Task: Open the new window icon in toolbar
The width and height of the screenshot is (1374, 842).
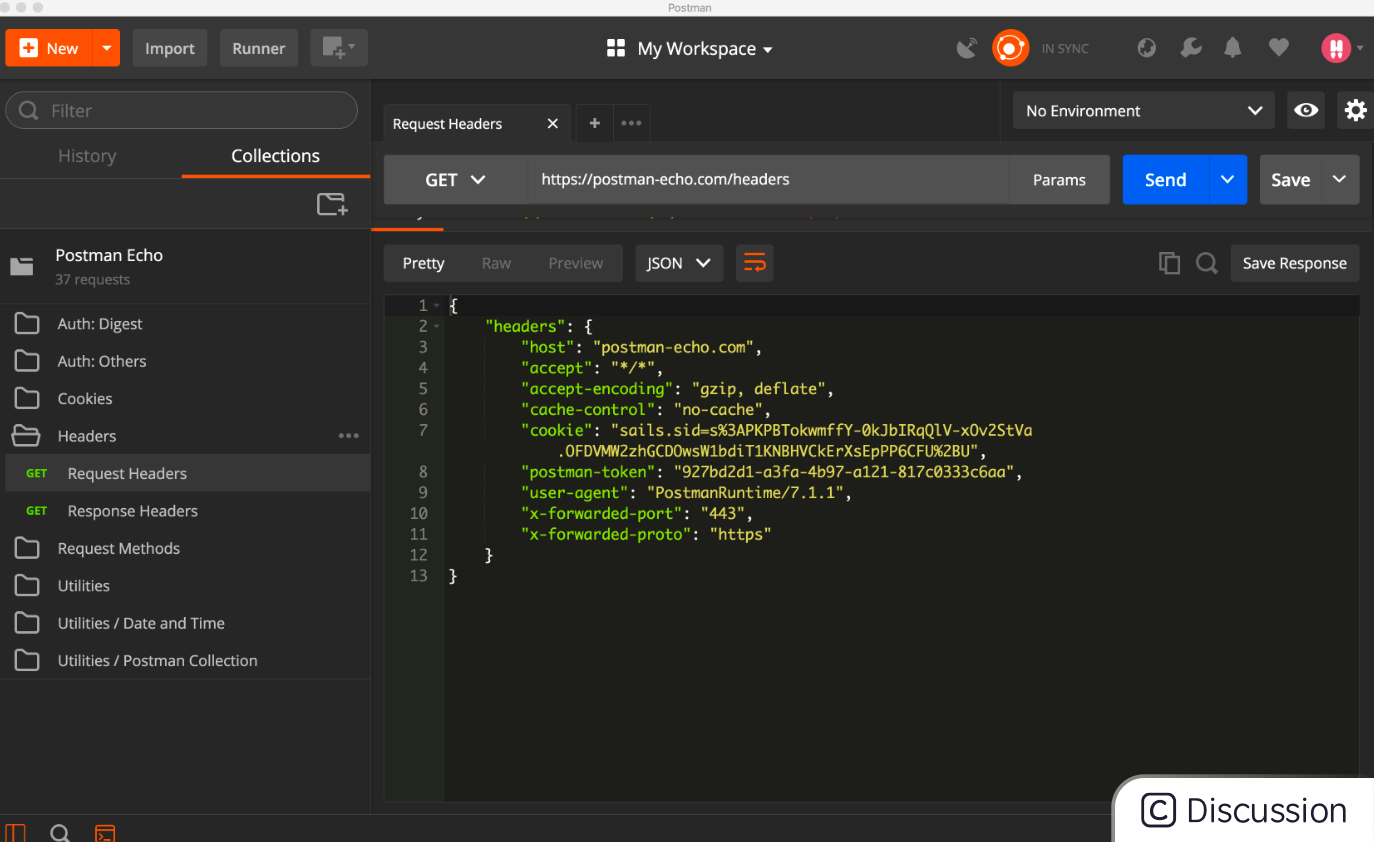Action: [x=339, y=48]
